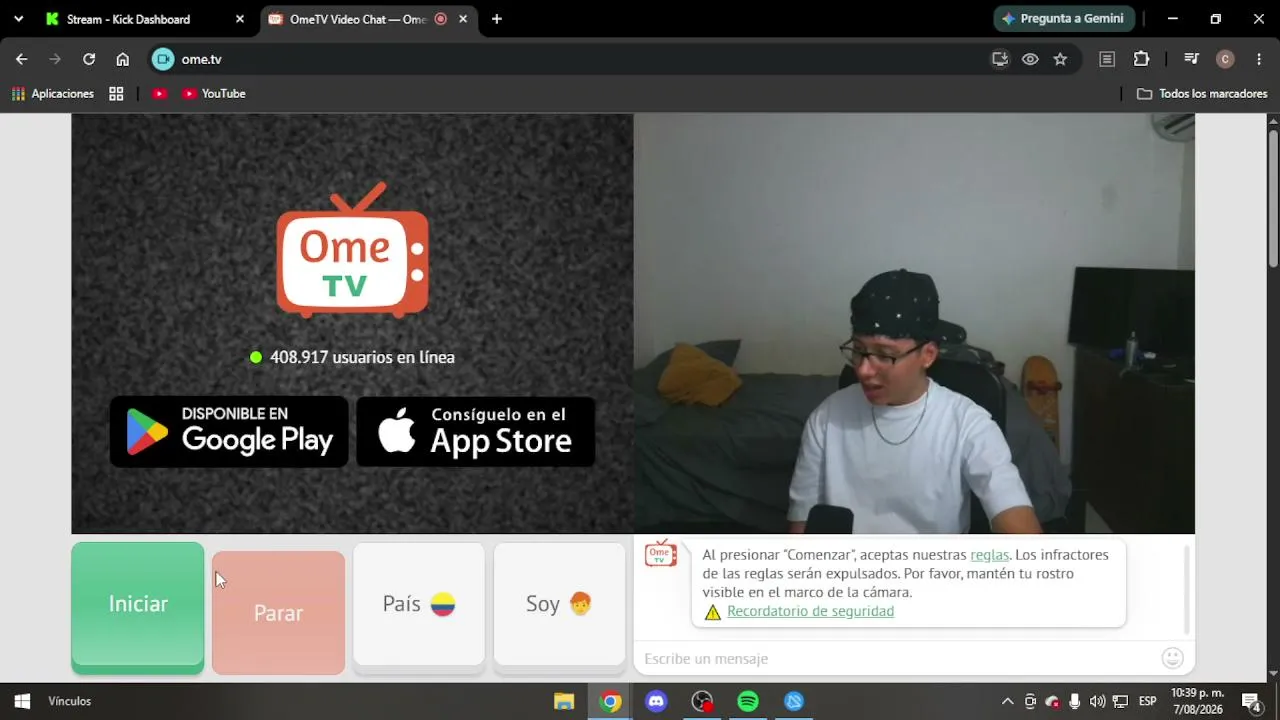The height and width of the screenshot is (720, 1280).
Task: Open Spotify from the taskbar
Action: pyautogui.click(x=748, y=701)
